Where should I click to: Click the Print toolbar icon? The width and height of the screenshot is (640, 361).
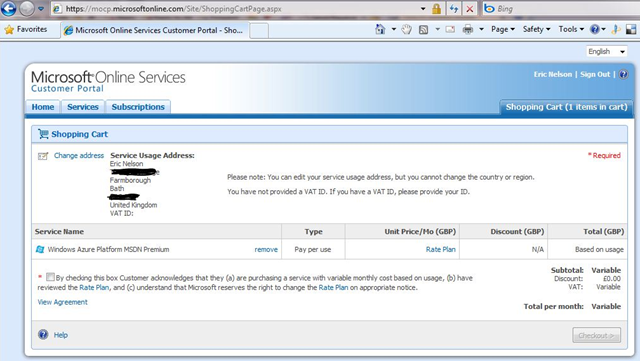468,29
